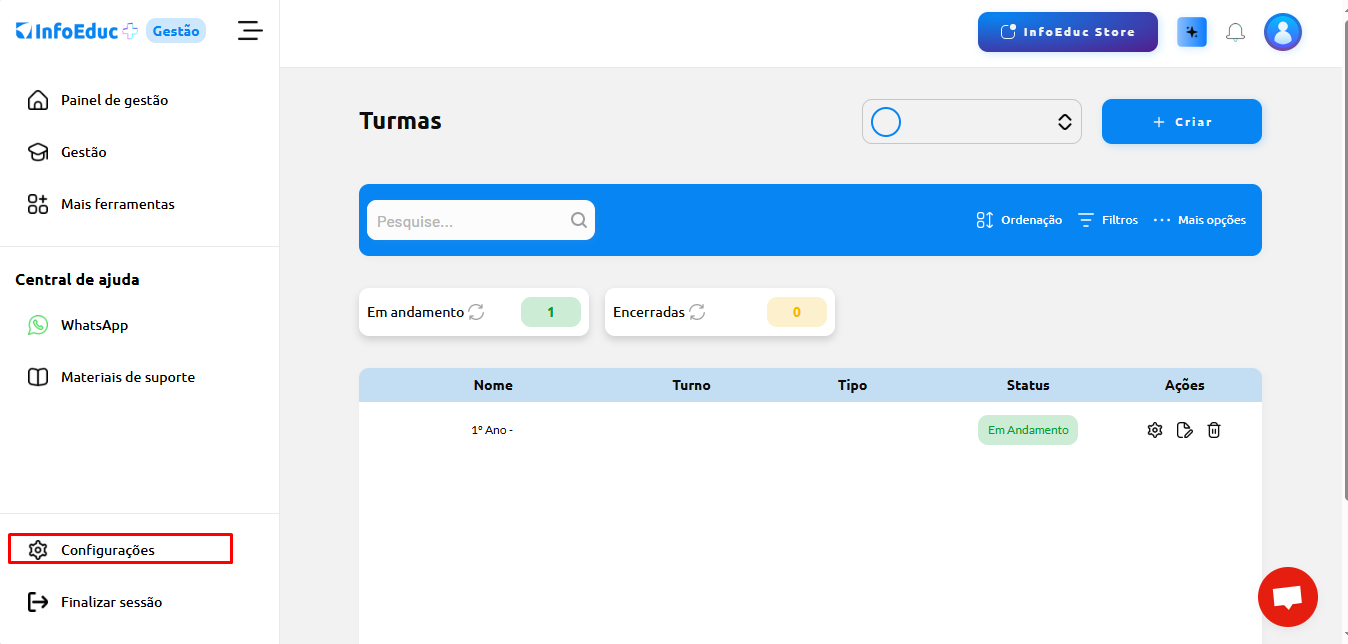This screenshot has width=1348, height=644.
Task: Toggle the hamburger sidebar menu
Action: (250, 31)
